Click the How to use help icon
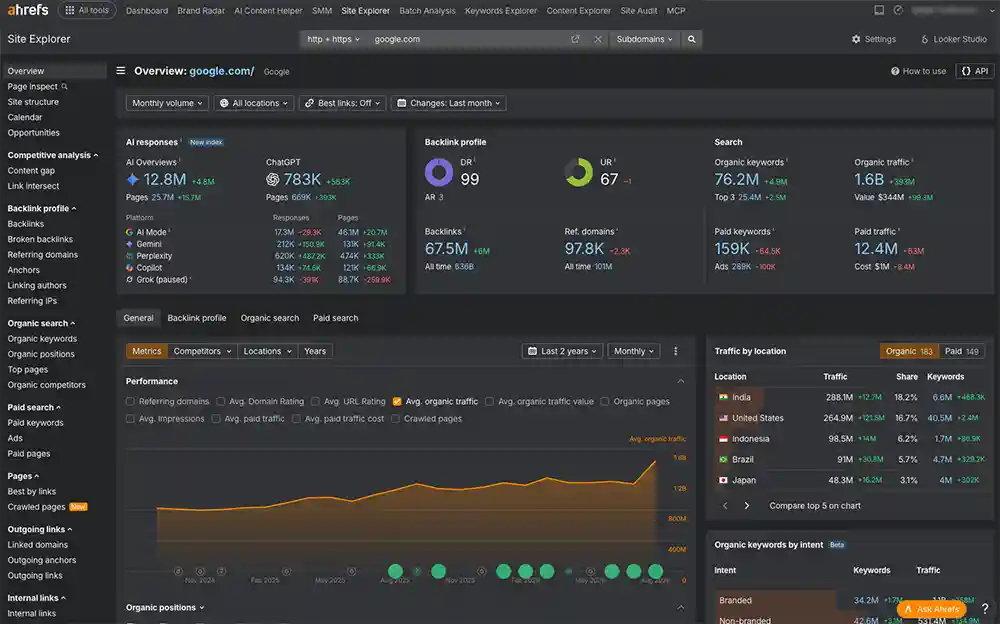Viewport: 1000px width, 624px height. click(895, 71)
